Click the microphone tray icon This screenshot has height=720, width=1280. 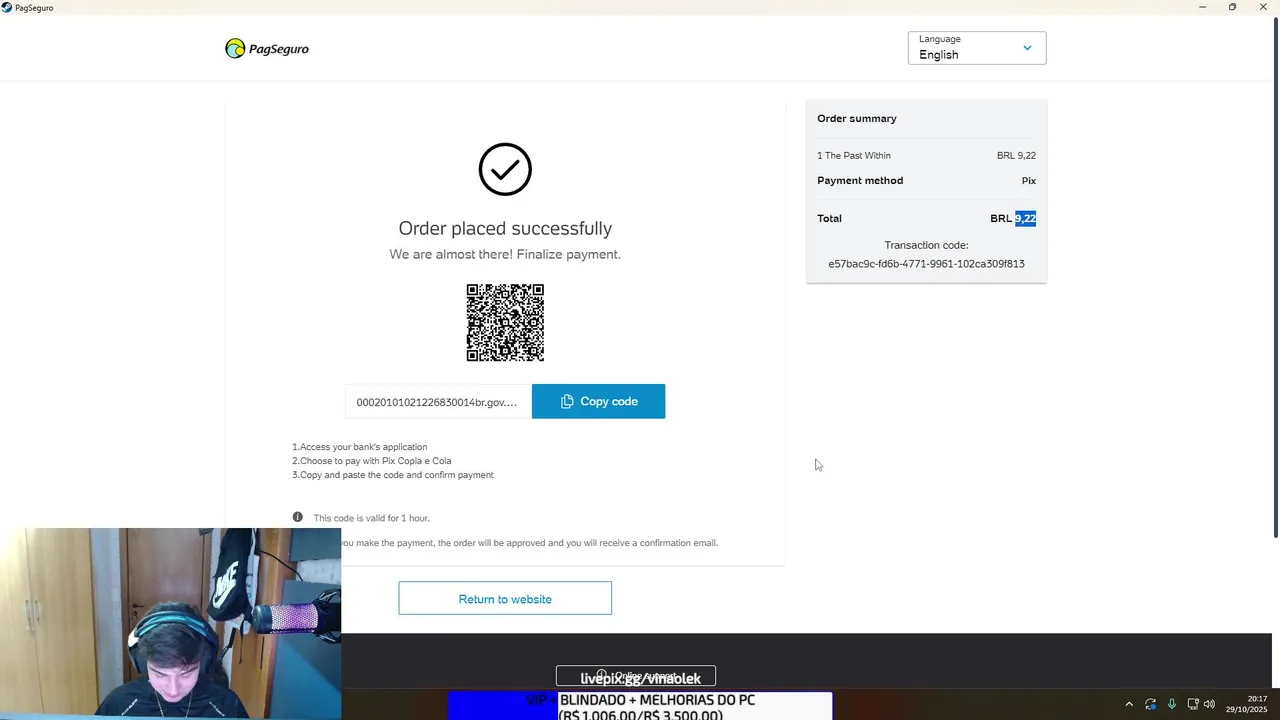(1171, 704)
